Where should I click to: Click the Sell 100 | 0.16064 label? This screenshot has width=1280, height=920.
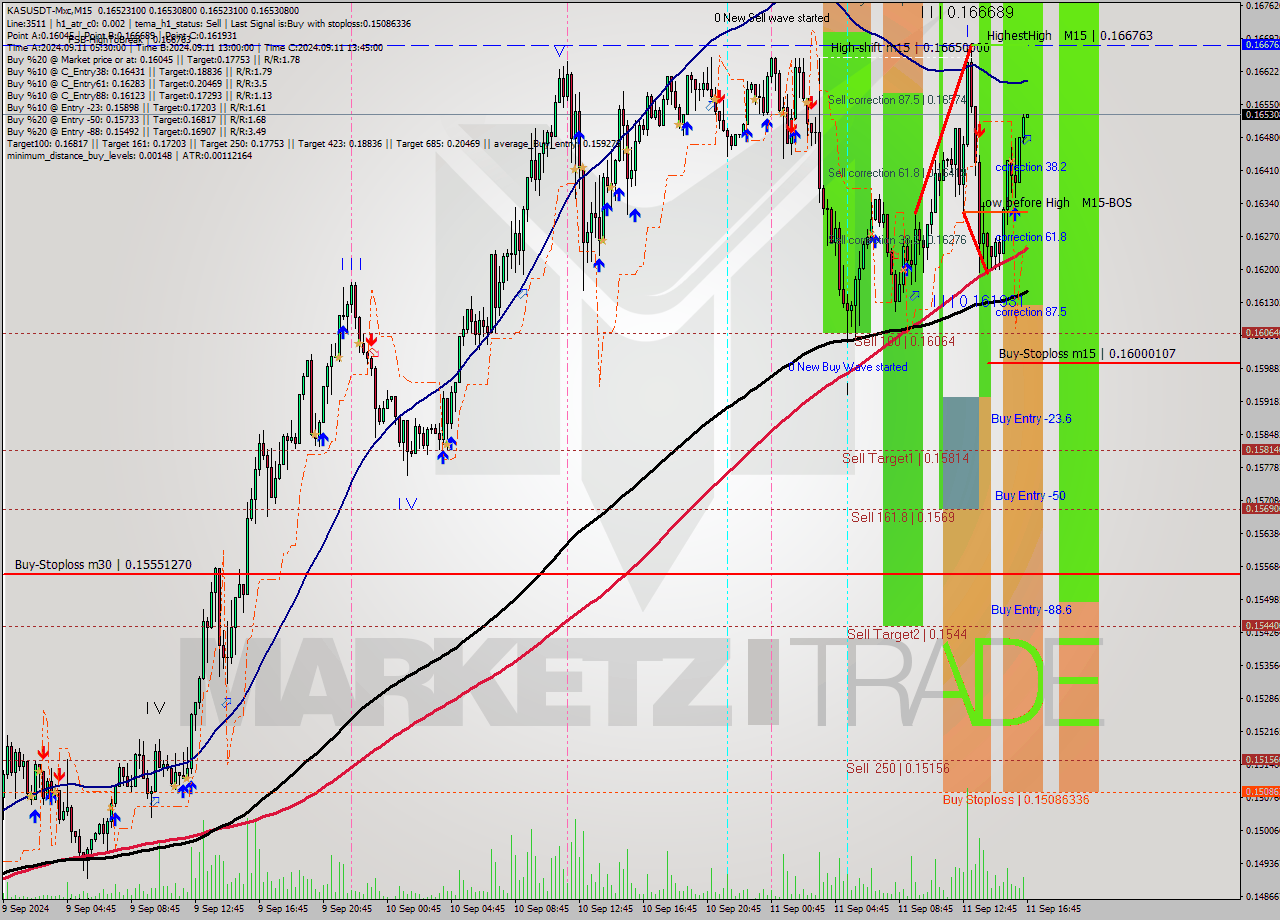click(904, 341)
